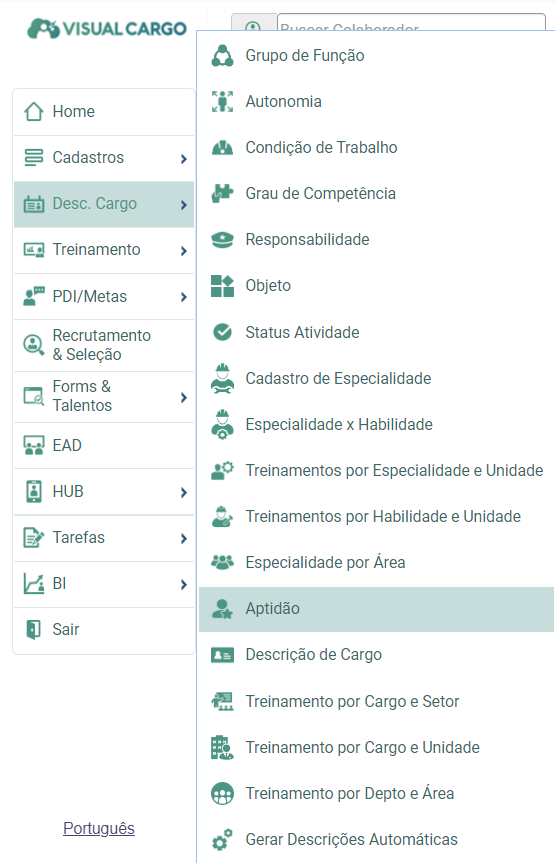Screen dimensions: 555x863
Task: Click the Grupo de Função icon
Action: coord(222,56)
